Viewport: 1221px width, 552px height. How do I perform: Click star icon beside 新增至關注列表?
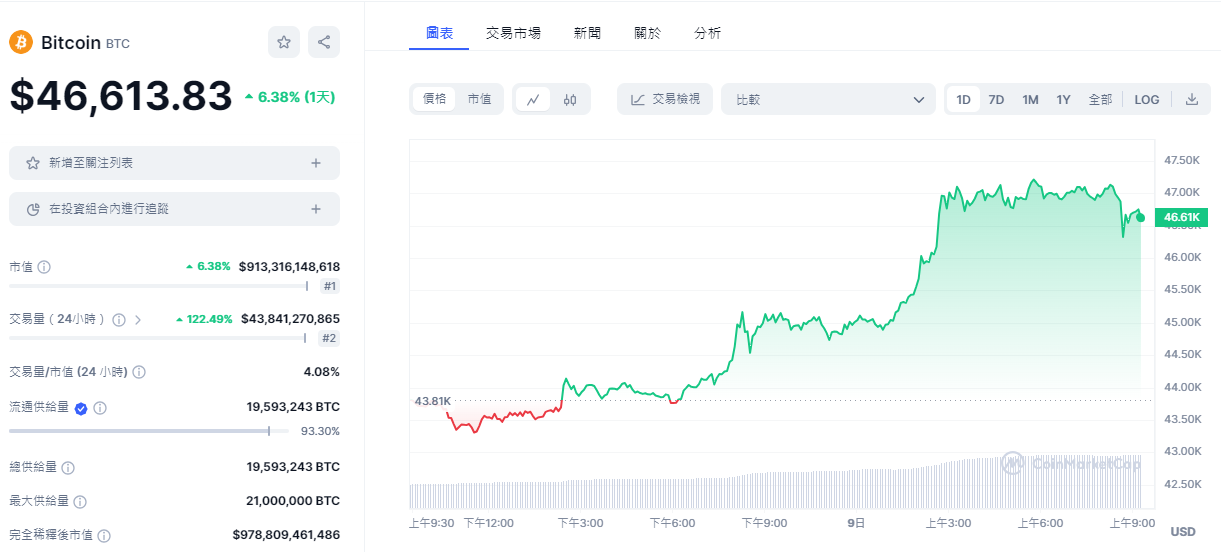33,163
